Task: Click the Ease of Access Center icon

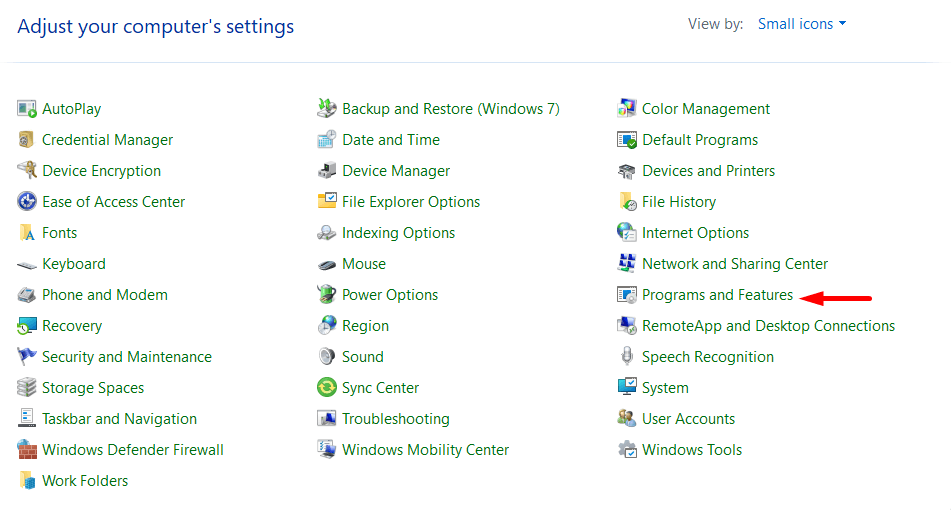Action: pos(27,202)
